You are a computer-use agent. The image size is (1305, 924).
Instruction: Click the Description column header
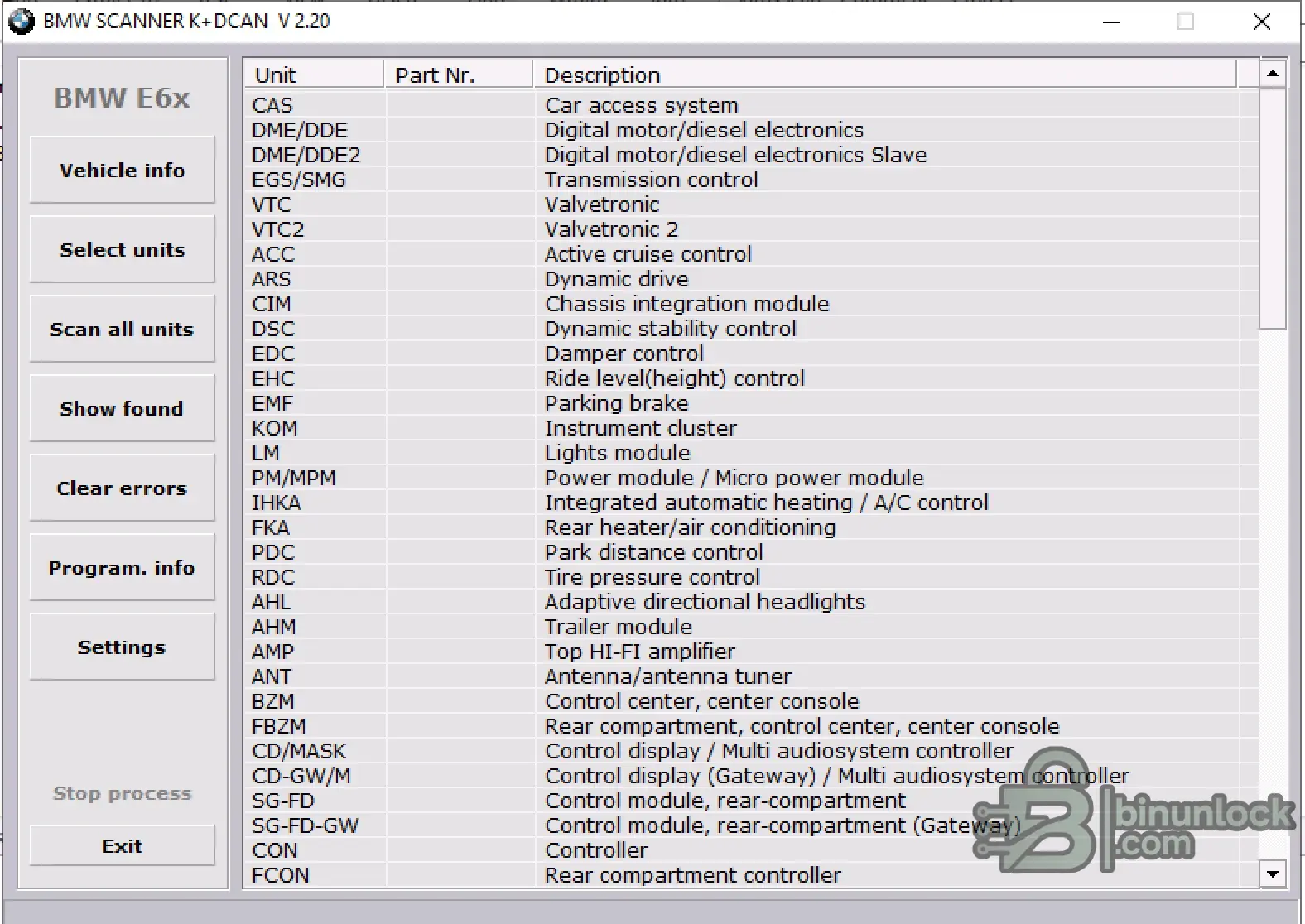click(x=885, y=75)
